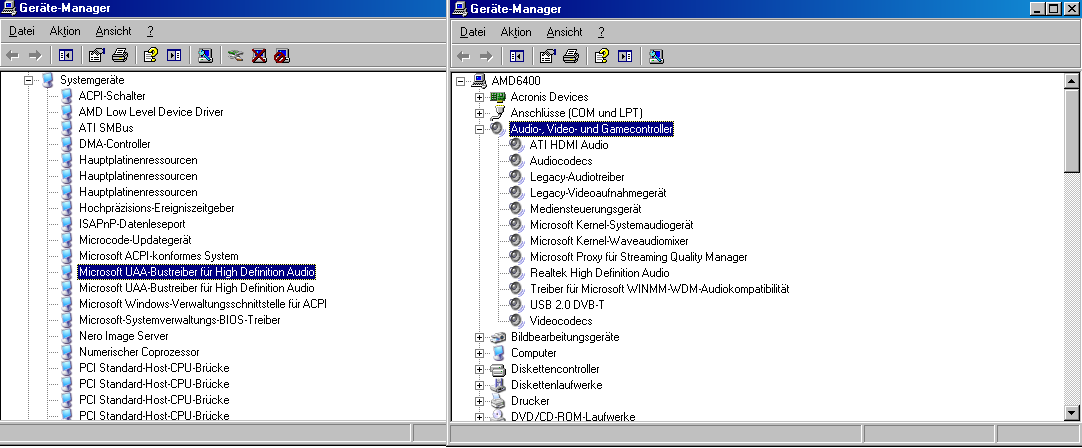The width and height of the screenshot is (1082, 448).
Task: Click the icon beside Diskettencontroller
Action: (x=498, y=369)
